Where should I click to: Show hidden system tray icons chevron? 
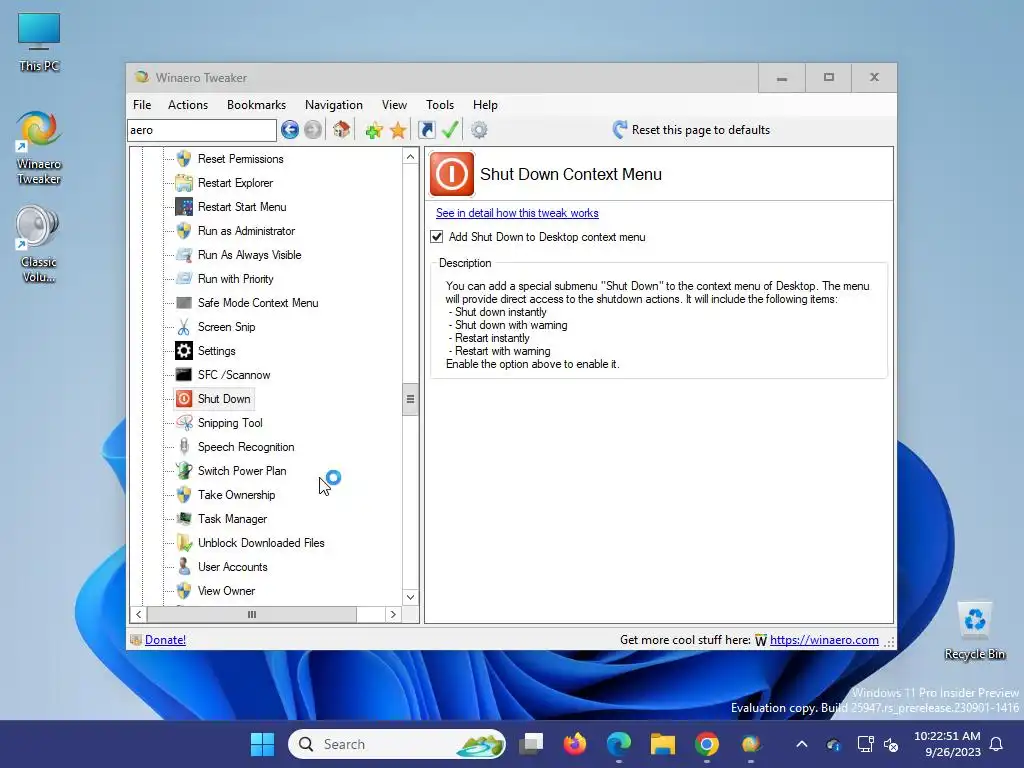pyautogui.click(x=802, y=744)
